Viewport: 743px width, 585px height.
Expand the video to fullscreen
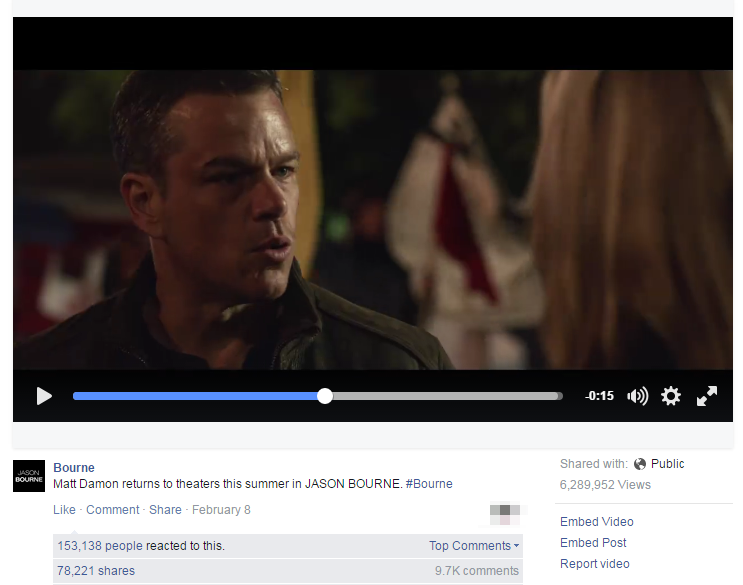point(707,396)
